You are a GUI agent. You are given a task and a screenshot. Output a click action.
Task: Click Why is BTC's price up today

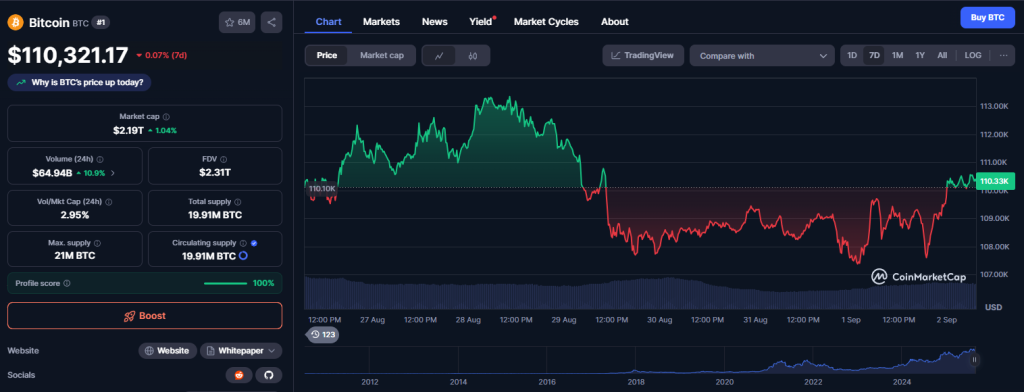coord(80,82)
